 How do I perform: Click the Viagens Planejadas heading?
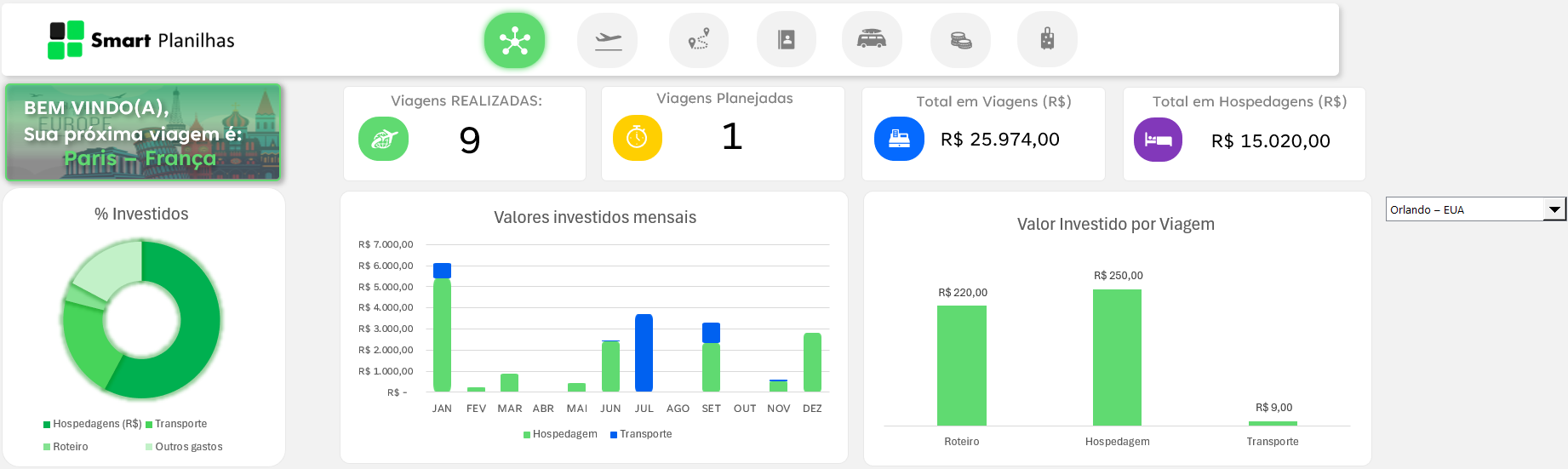coord(724,99)
